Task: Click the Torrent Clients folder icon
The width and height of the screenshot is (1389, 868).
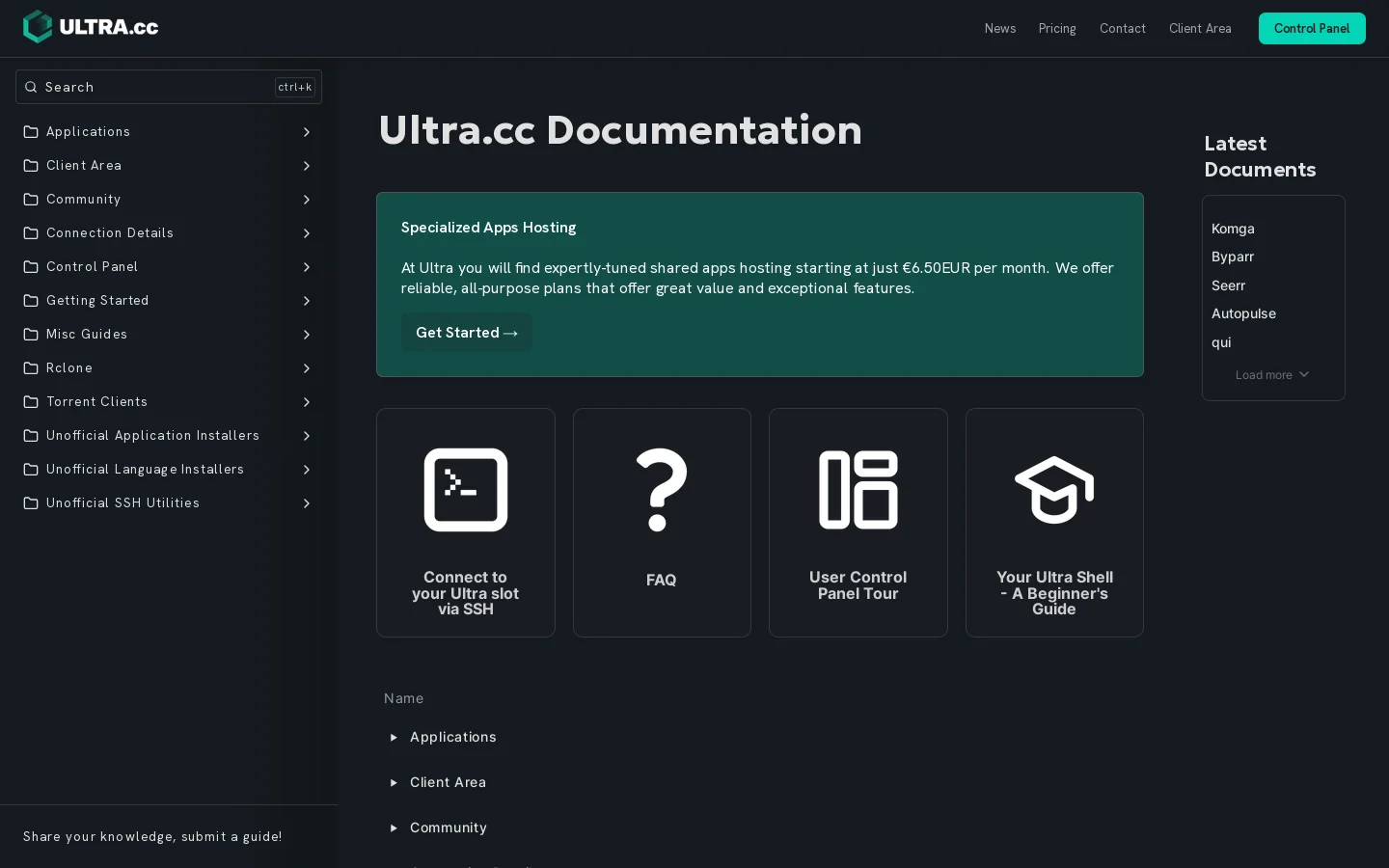Action: [31, 402]
